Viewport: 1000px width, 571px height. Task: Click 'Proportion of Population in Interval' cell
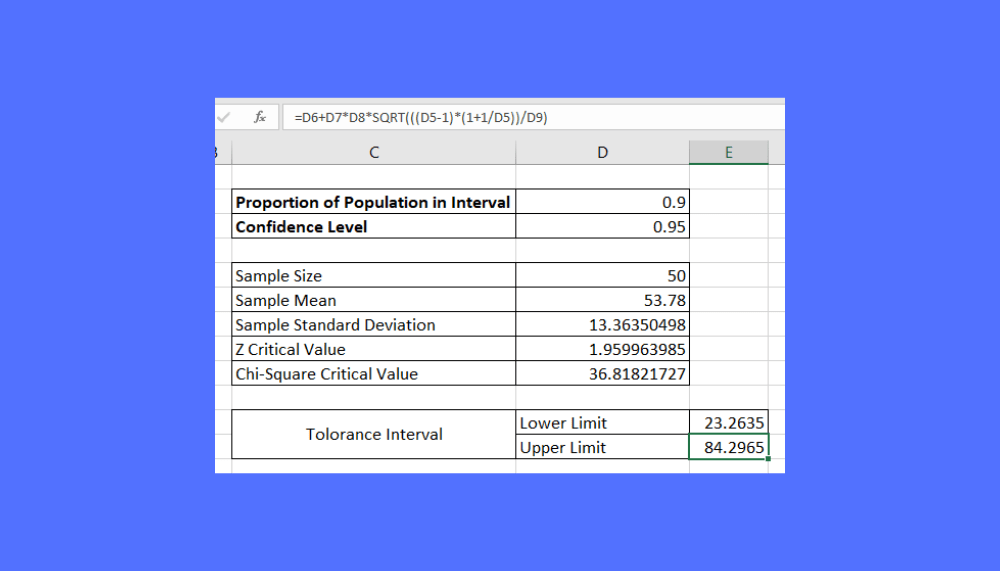374,202
